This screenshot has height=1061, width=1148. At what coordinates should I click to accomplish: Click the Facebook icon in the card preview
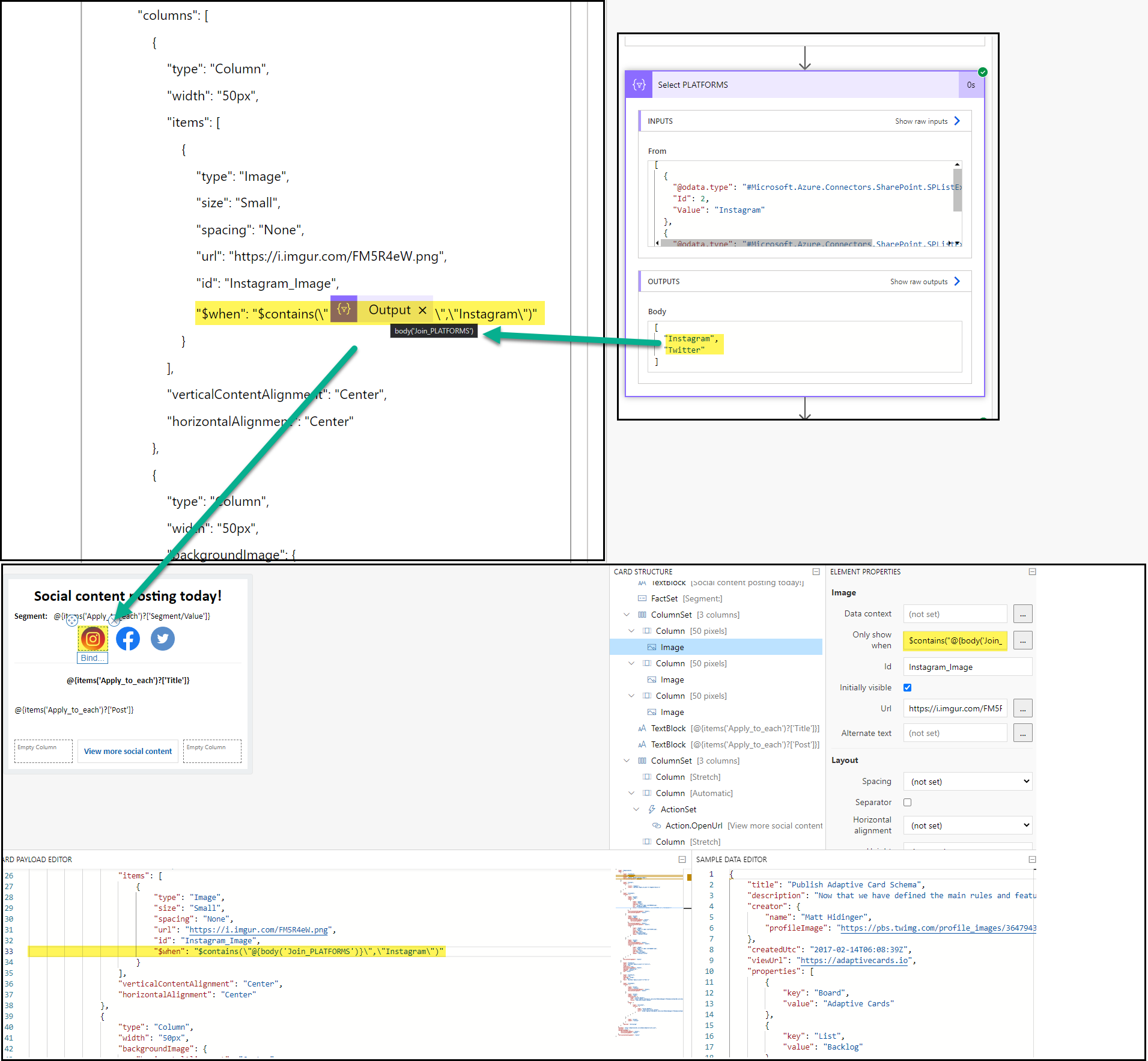click(127, 639)
